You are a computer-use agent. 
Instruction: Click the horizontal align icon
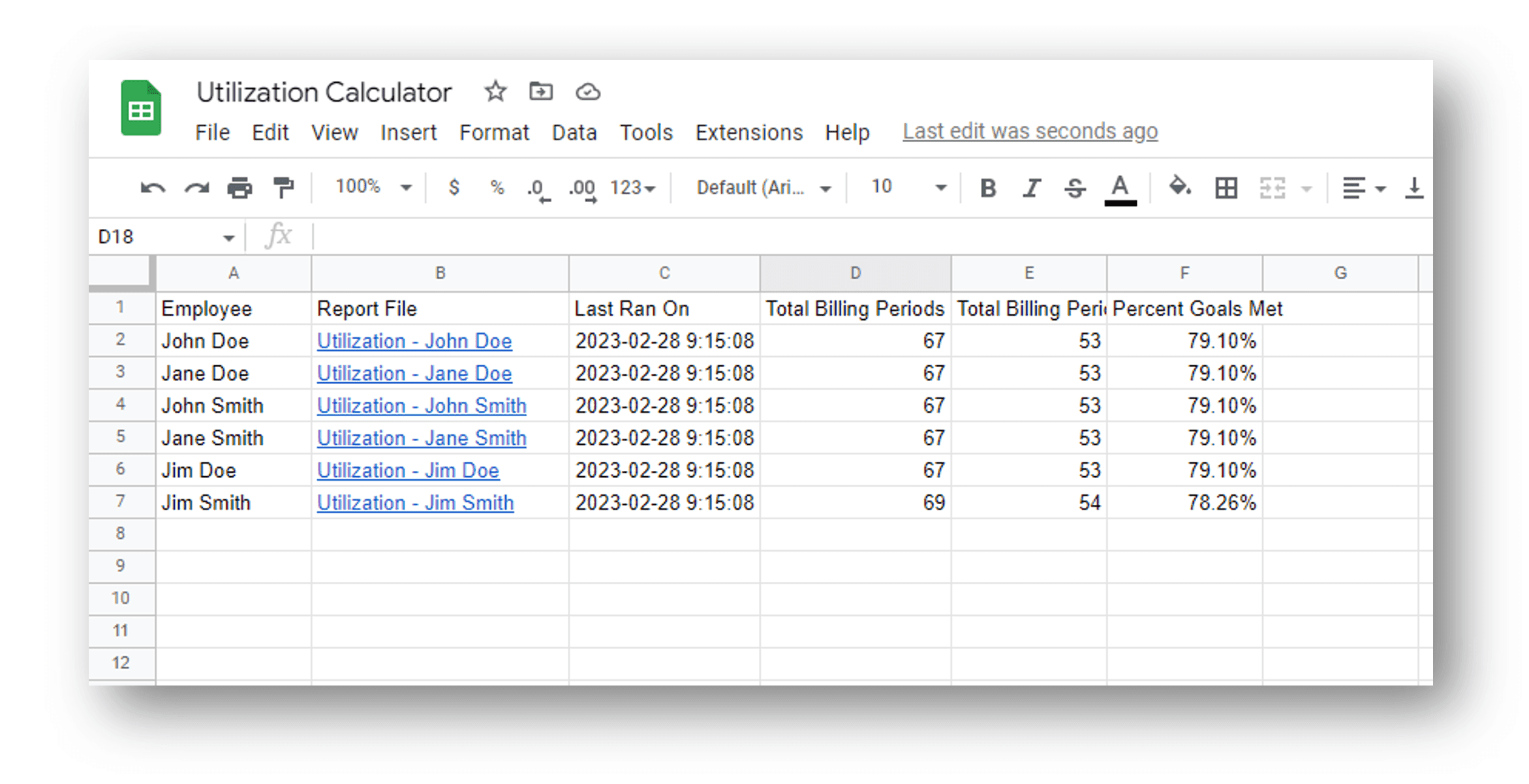(1353, 188)
